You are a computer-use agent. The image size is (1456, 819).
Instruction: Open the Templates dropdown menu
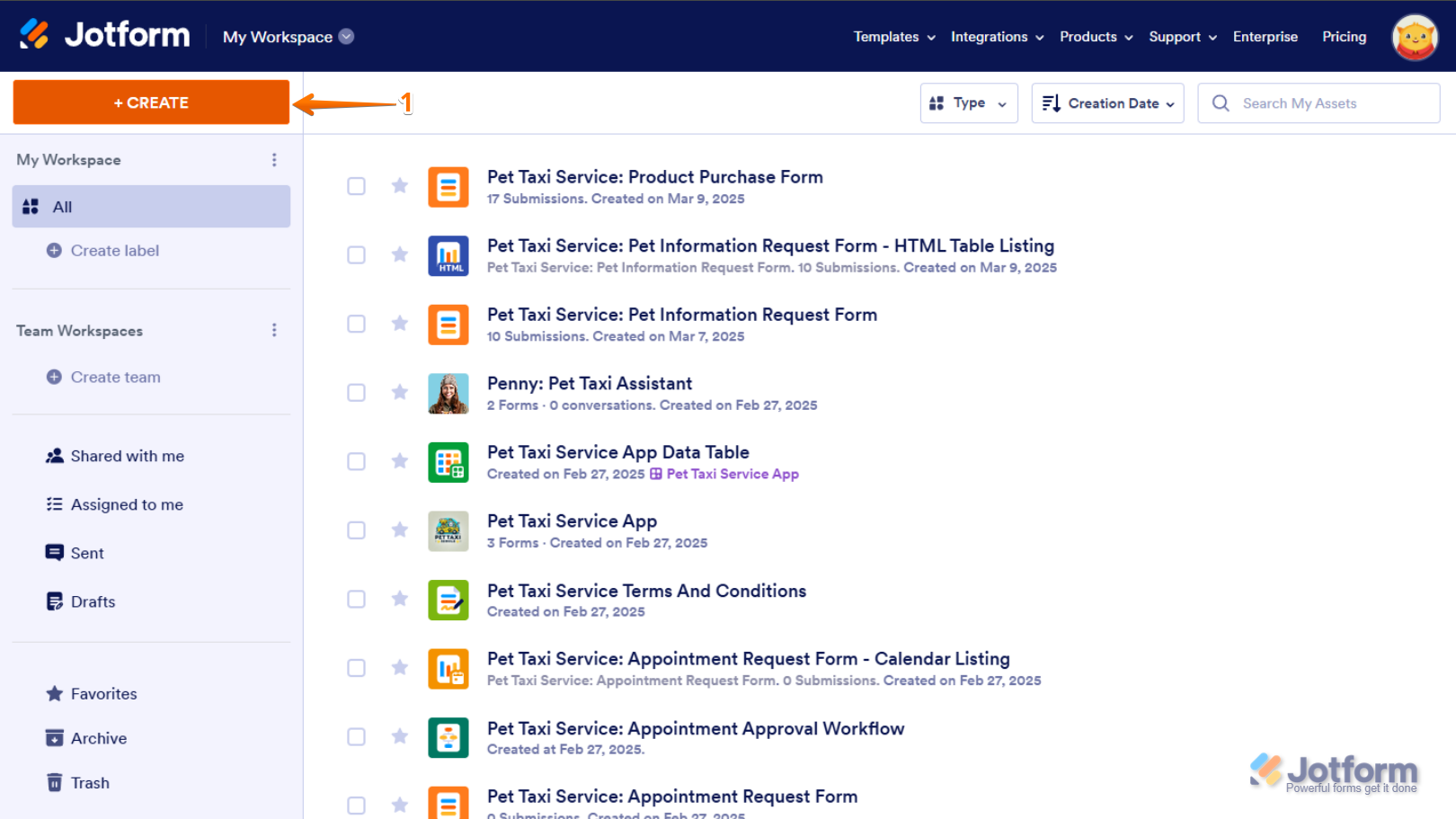pyautogui.click(x=894, y=37)
